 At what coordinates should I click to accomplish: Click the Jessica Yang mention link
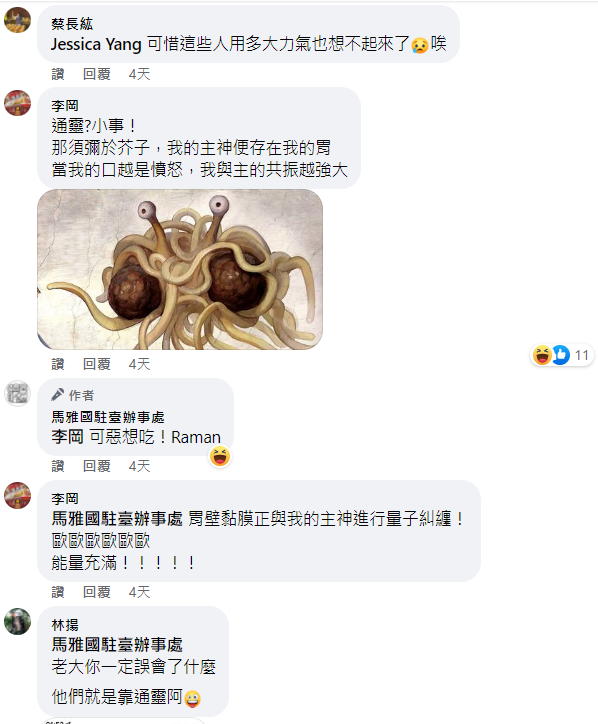(x=96, y=44)
